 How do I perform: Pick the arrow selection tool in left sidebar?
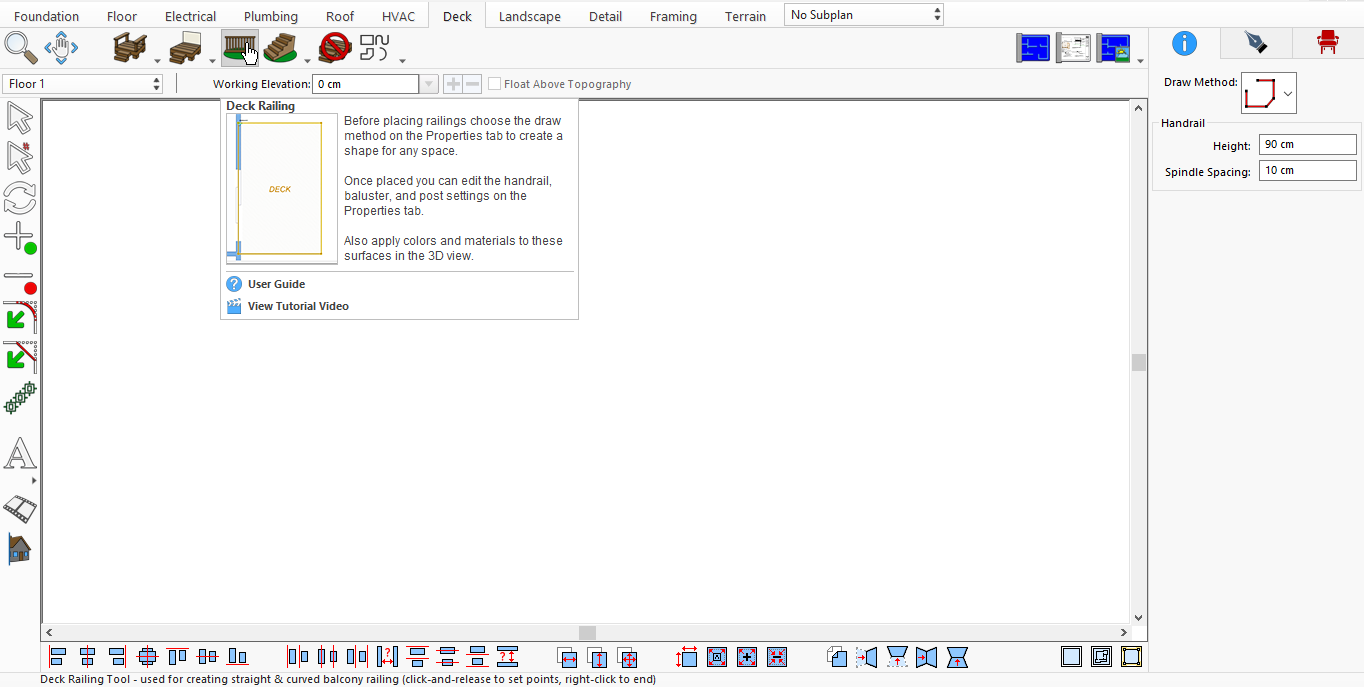[x=20, y=118]
